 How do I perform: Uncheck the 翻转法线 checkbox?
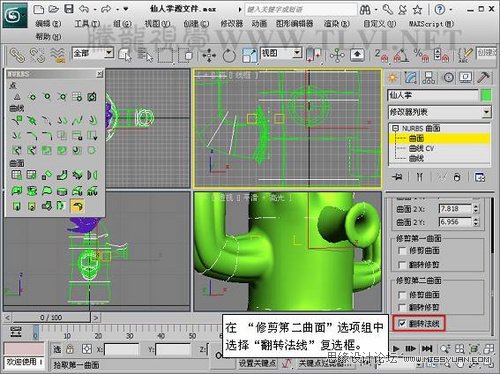click(402, 323)
